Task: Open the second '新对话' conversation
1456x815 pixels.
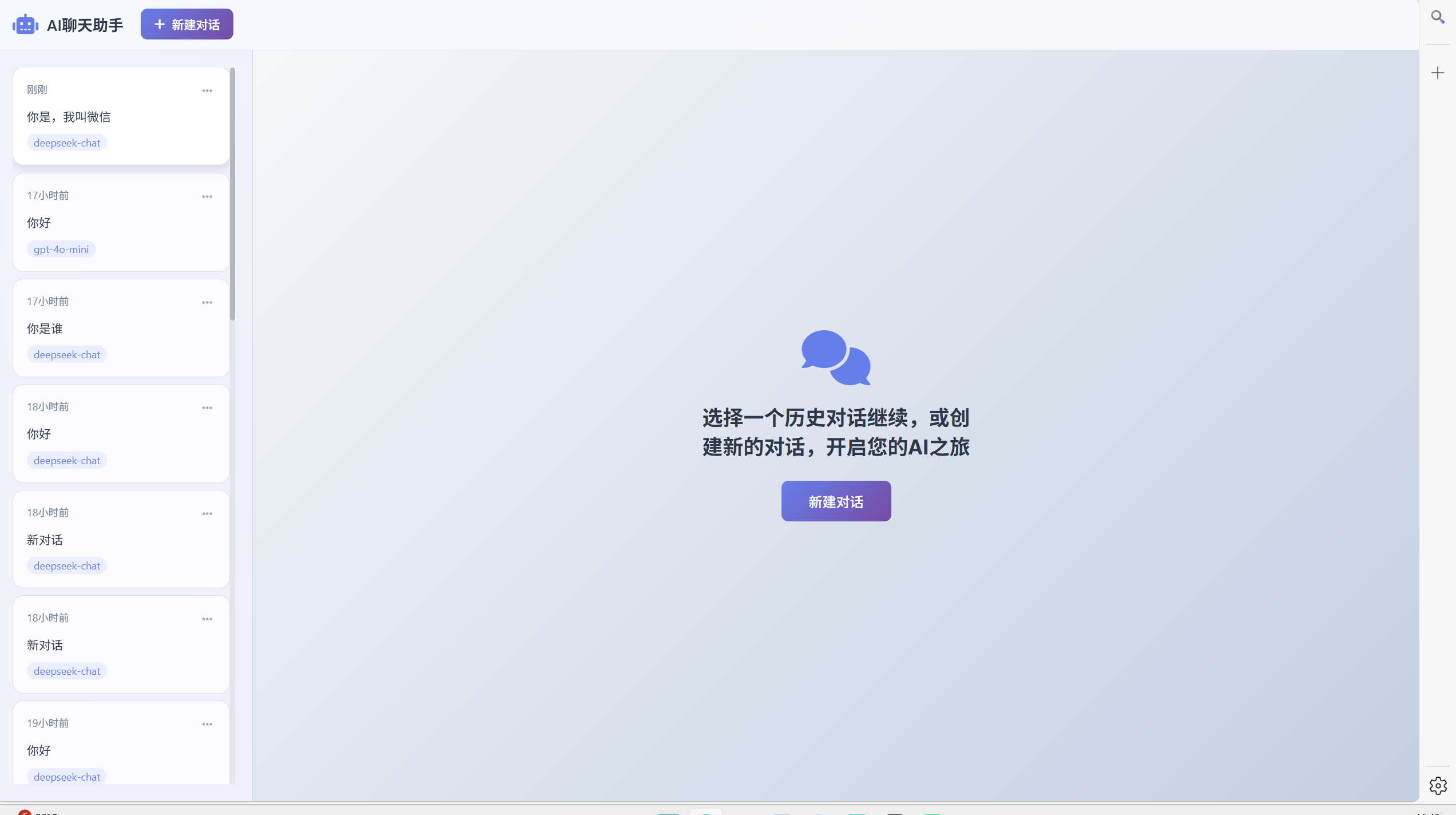Action: 45,645
